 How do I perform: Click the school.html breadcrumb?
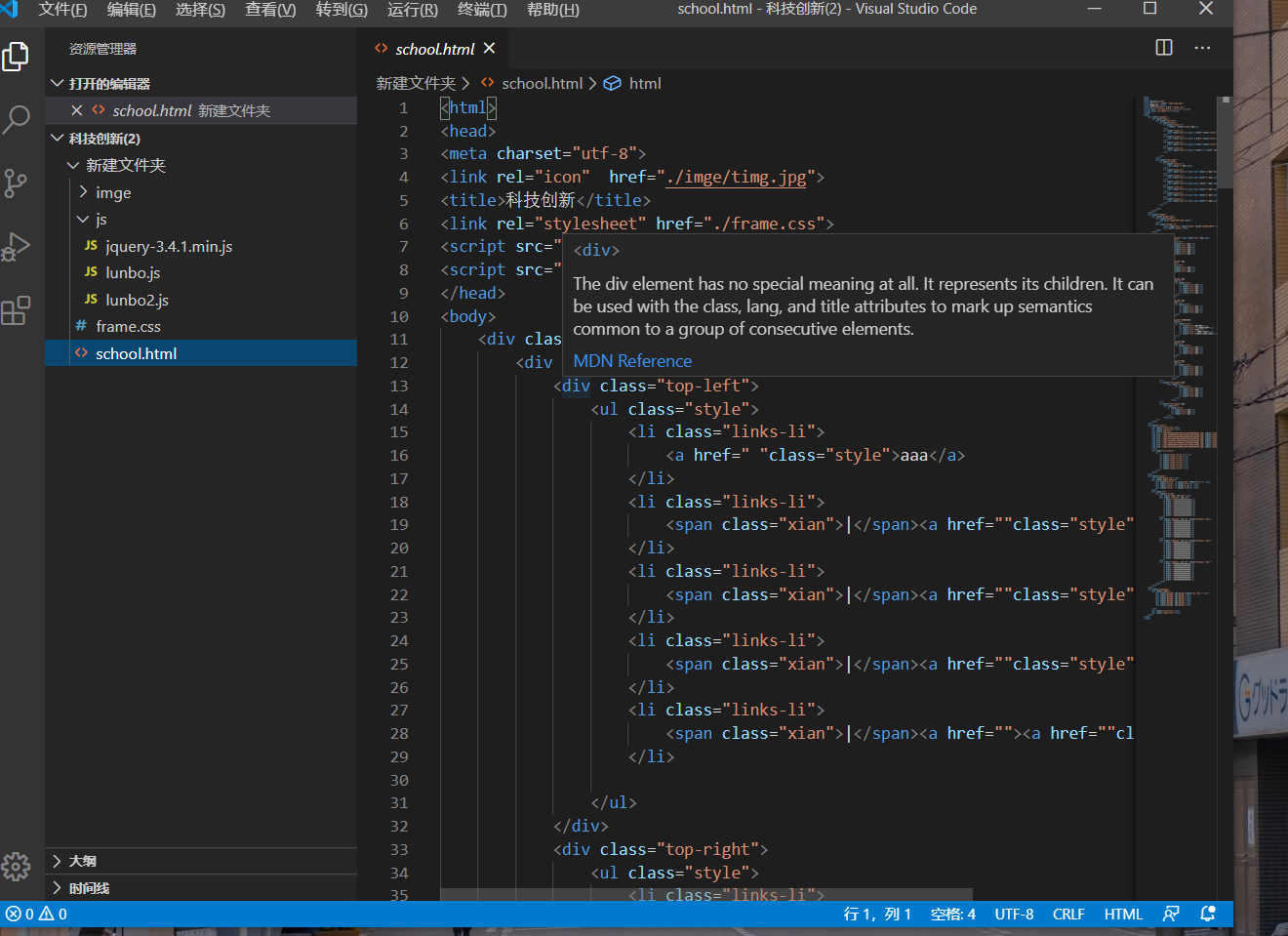coord(533,84)
